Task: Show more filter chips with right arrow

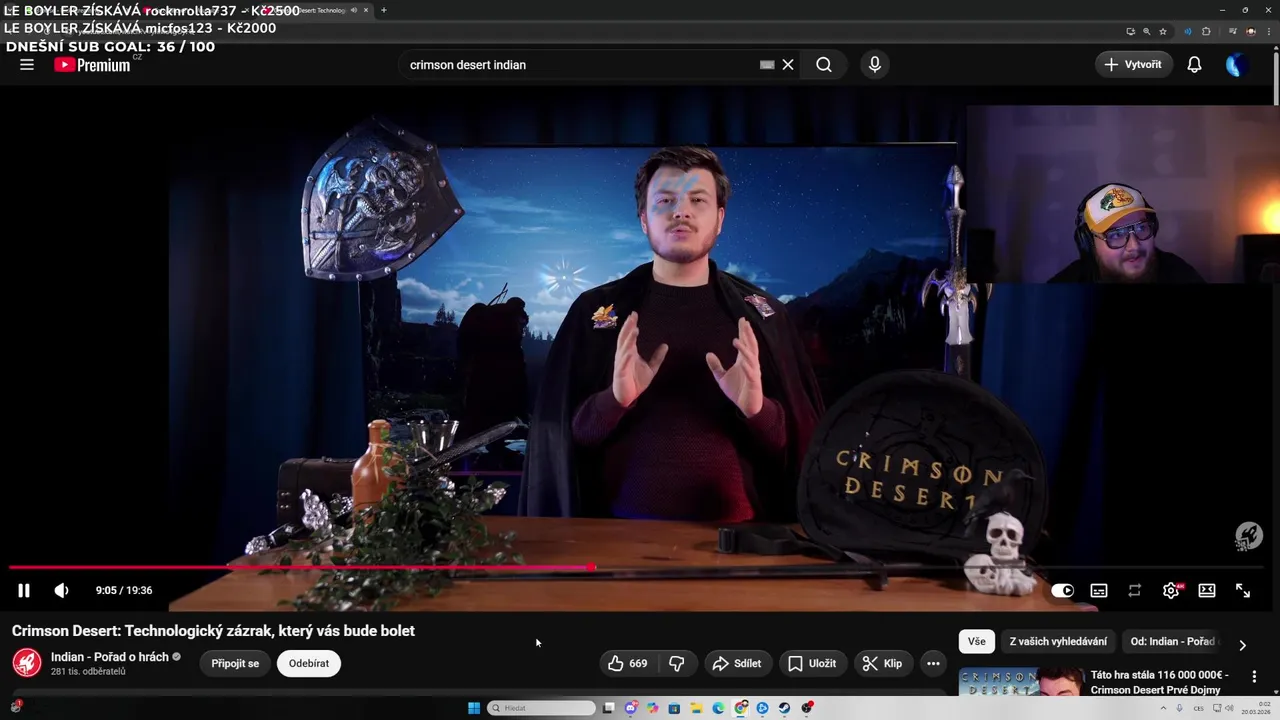Action: [x=1243, y=645]
